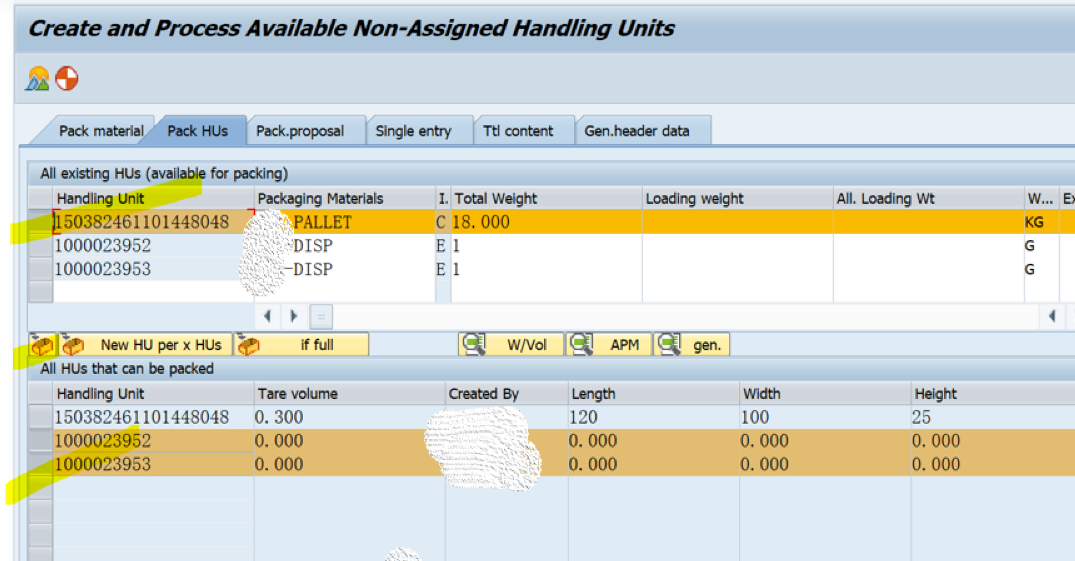Select the Pack HUs tab
Image resolution: width=1075 pixels, height=561 pixels.
pos(197,131)
